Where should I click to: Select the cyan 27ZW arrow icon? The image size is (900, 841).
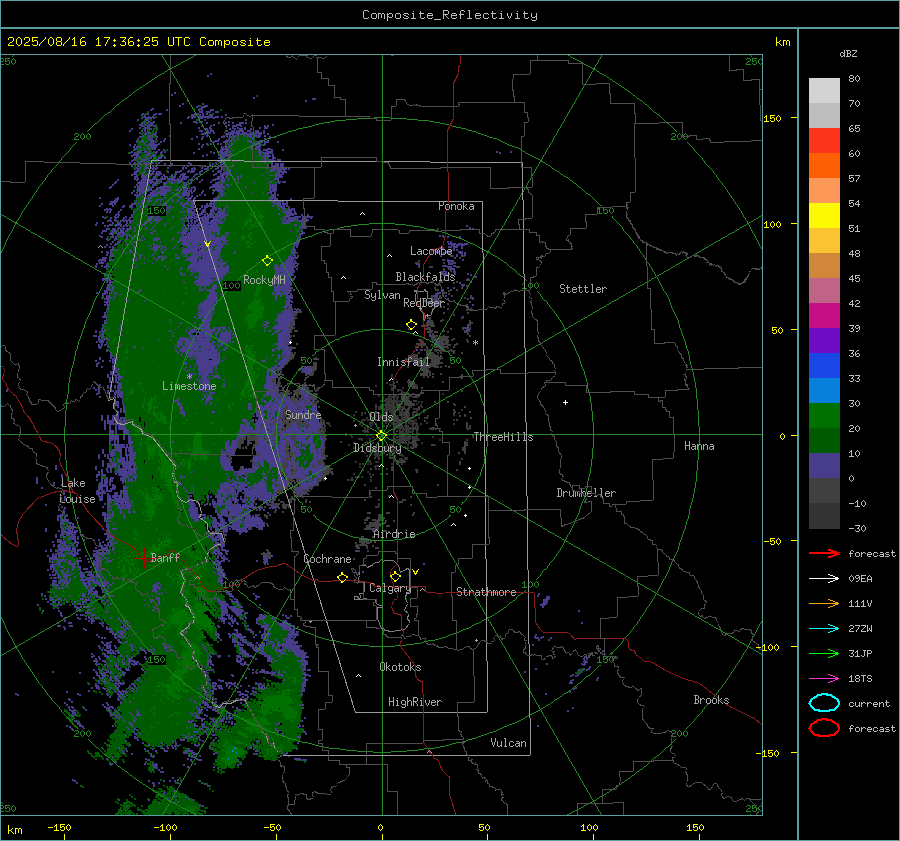824,629
